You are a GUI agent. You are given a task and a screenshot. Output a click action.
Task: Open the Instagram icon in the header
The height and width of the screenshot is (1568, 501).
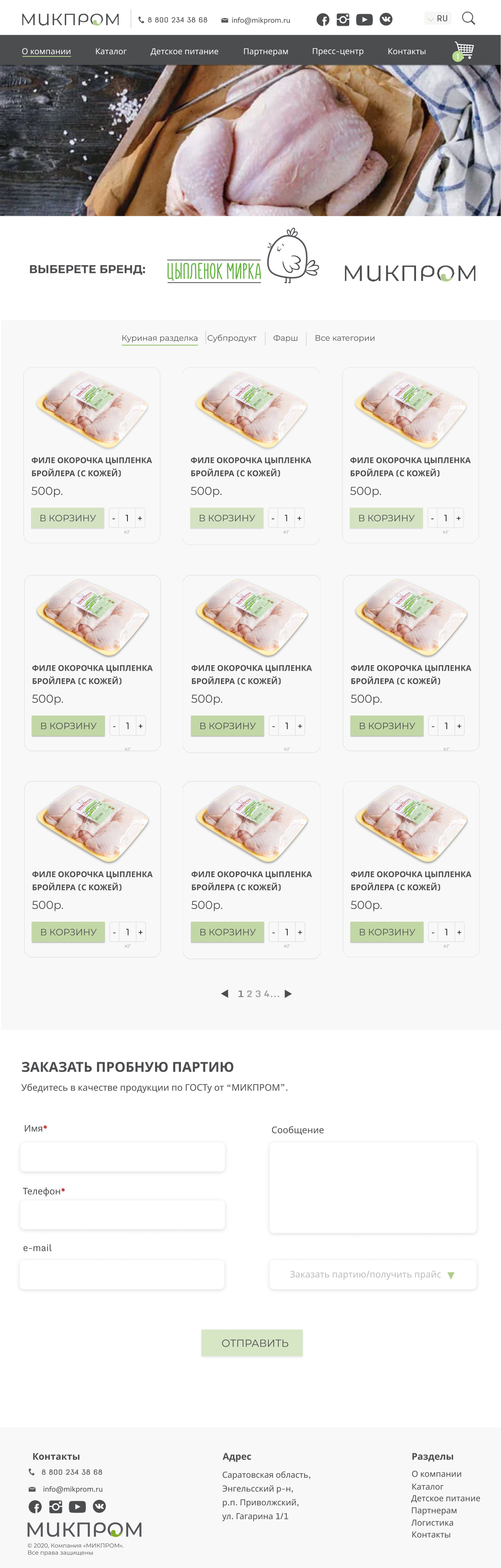pos(343,19)
